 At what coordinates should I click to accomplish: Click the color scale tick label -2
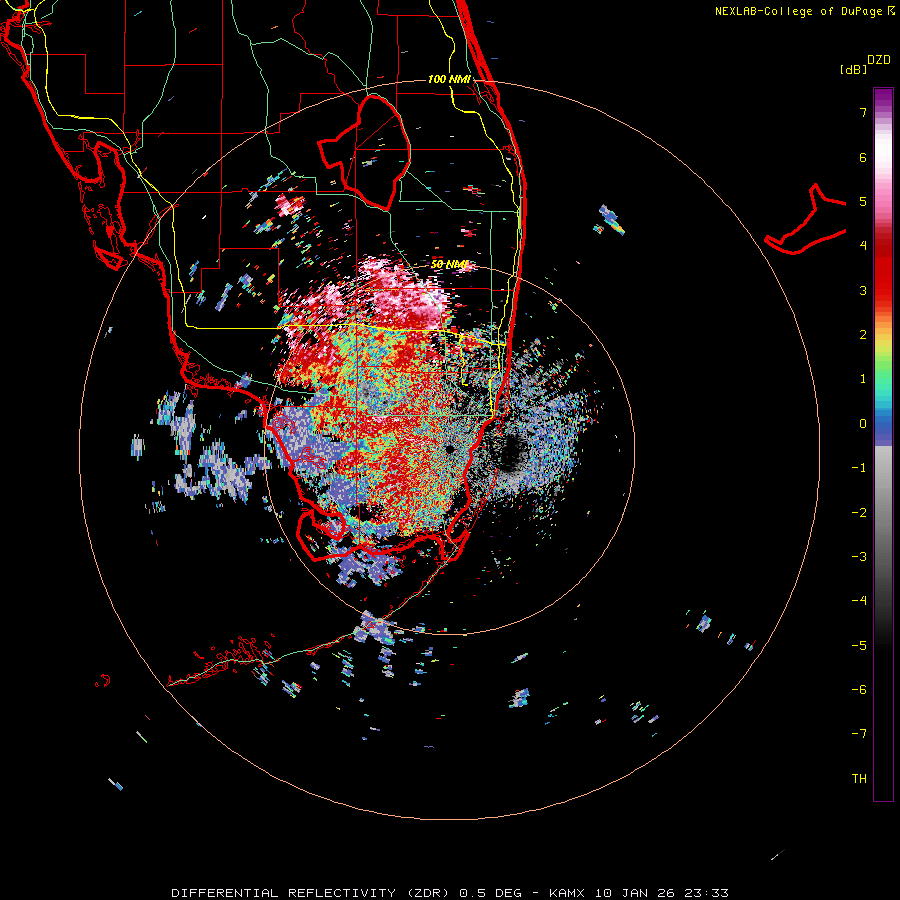(859, 513)
